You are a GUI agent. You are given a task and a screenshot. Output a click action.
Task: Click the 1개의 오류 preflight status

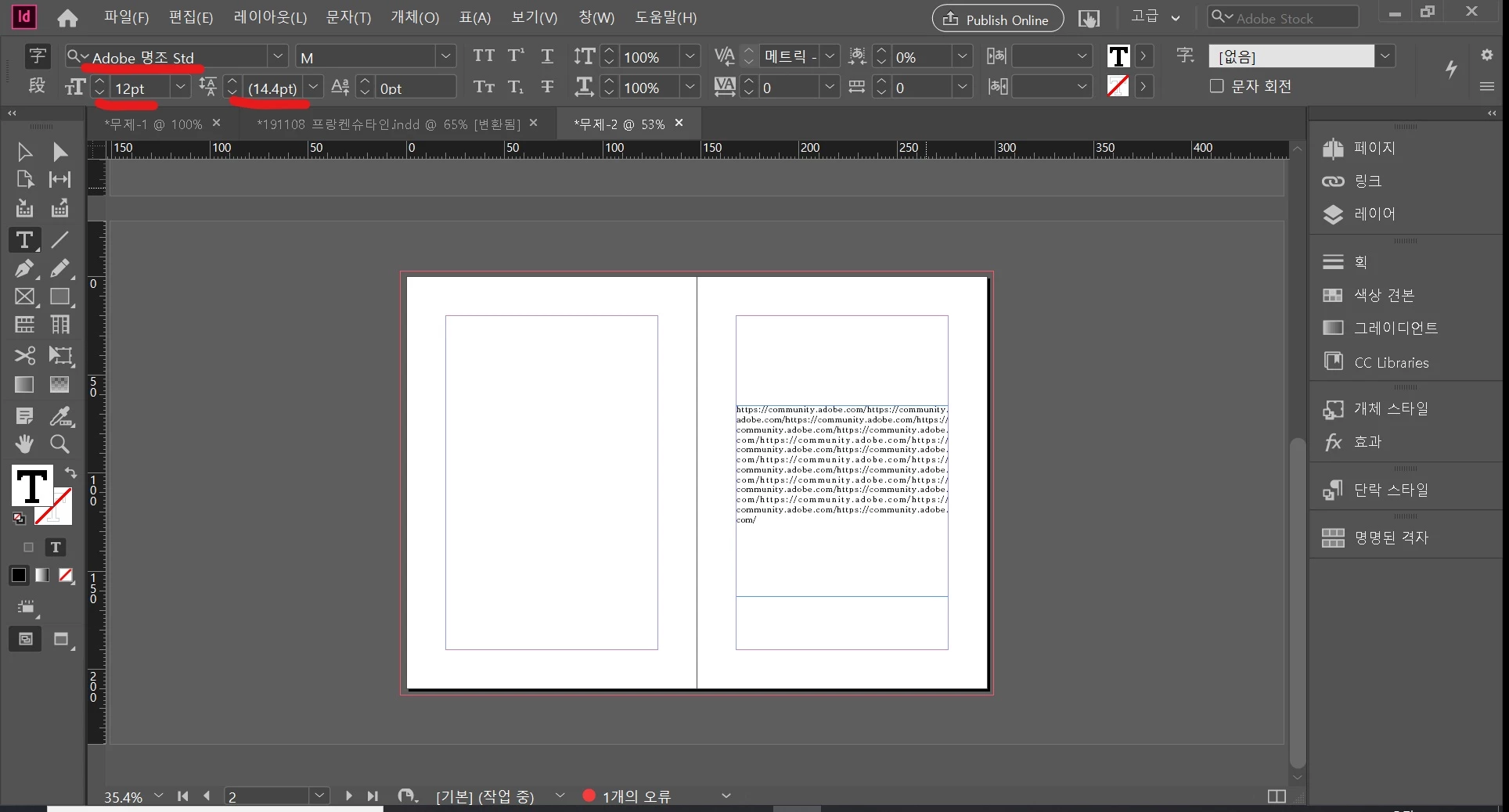click(627, 796)
